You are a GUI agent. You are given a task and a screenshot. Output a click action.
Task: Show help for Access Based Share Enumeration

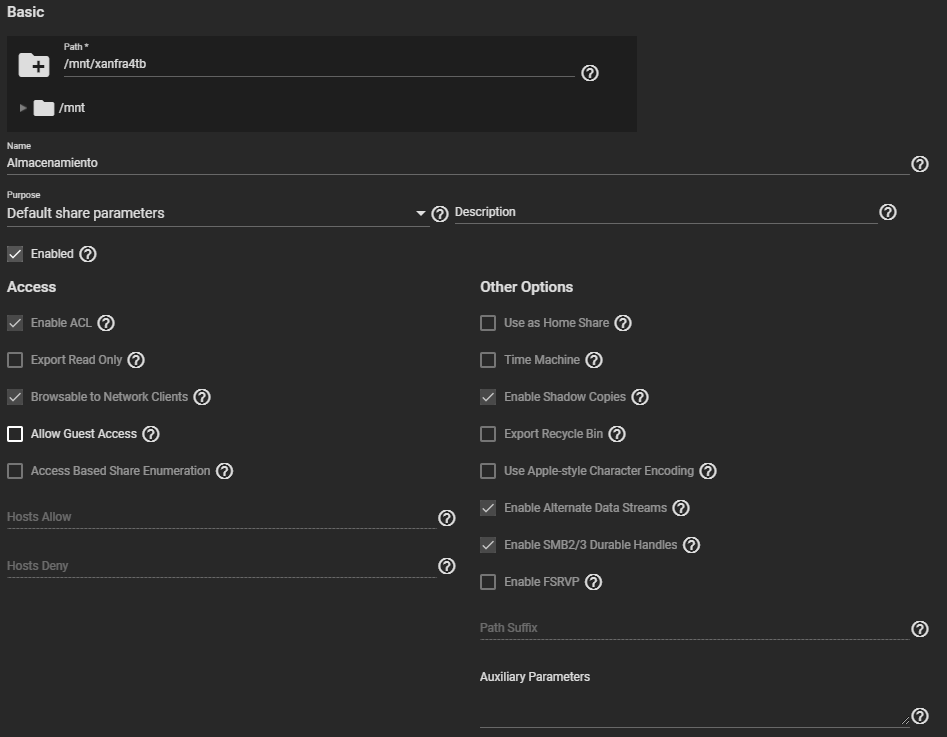pyautogui.click(x=224, y=471)
